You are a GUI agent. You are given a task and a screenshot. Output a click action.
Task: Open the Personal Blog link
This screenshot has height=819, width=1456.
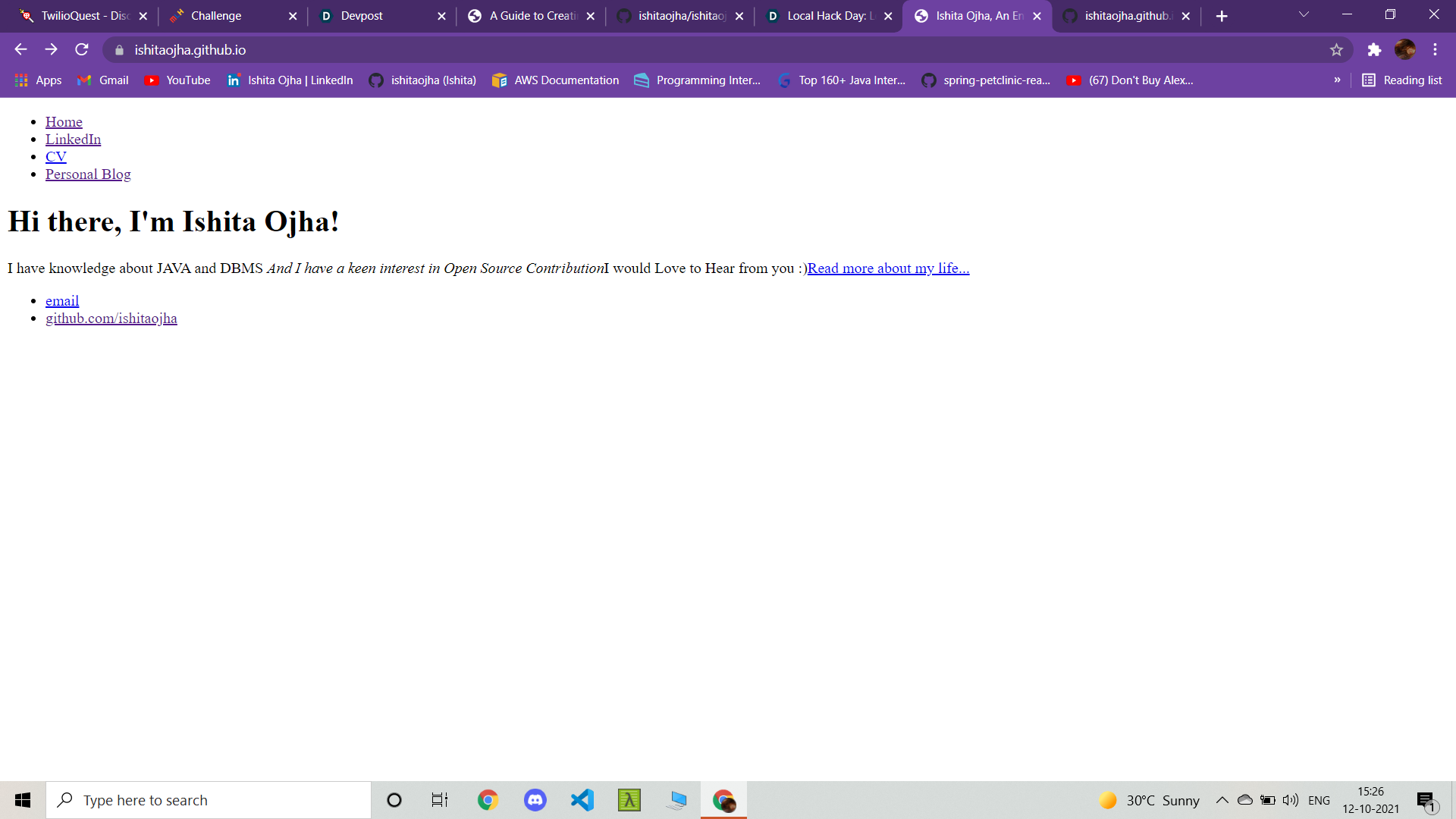point(88,174)
